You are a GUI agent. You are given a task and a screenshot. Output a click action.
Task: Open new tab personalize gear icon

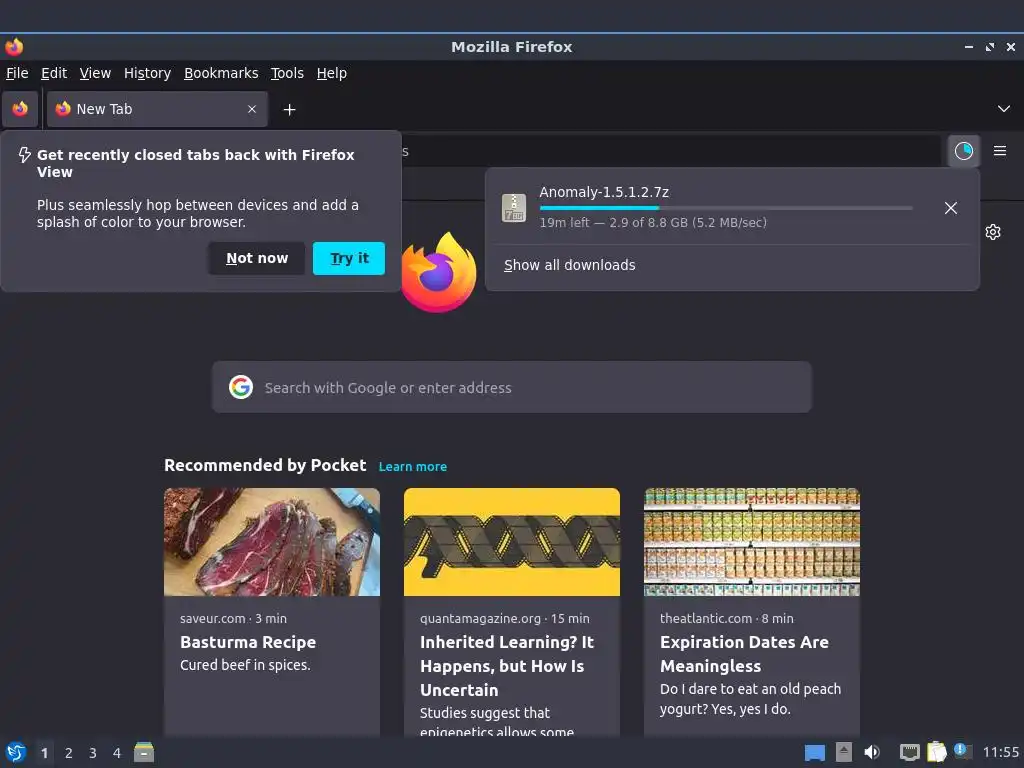tap(993, 232)
